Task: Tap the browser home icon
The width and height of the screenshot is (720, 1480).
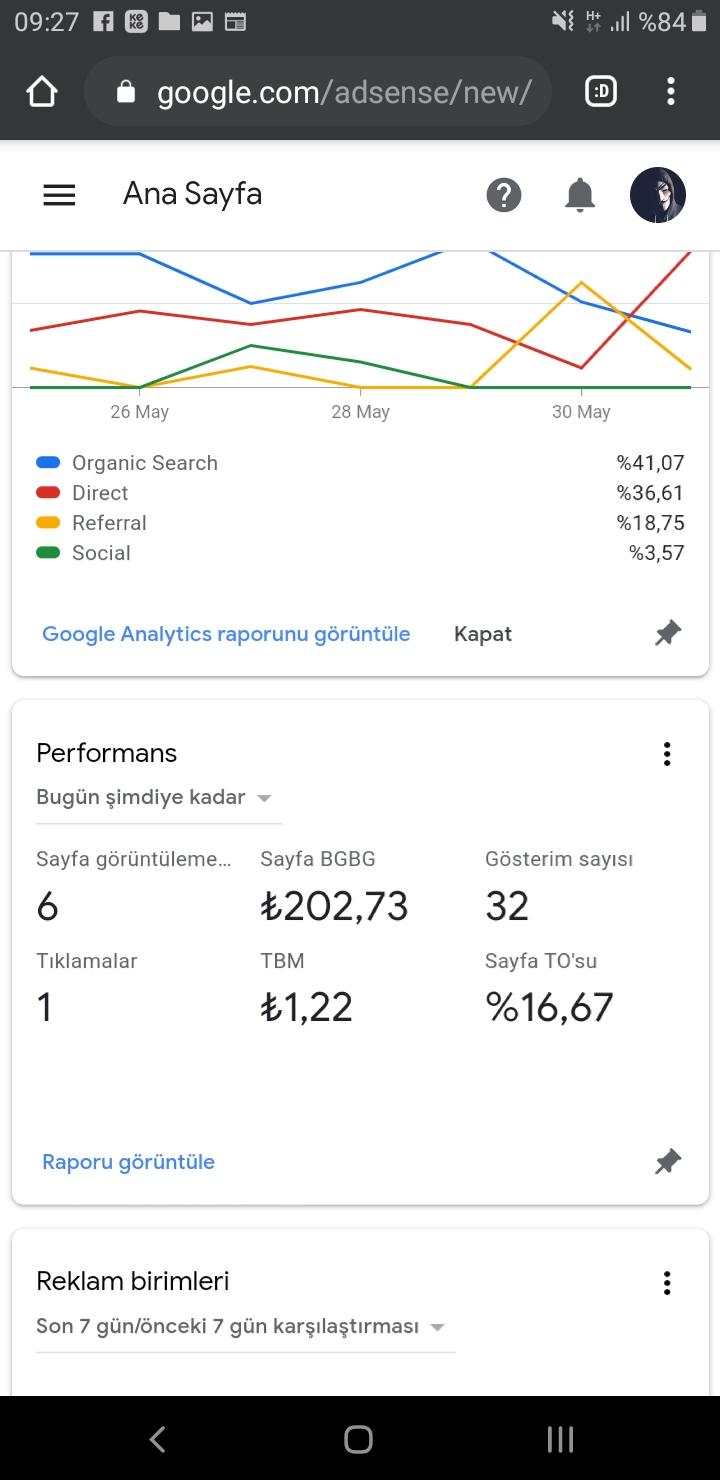Action: click(x=42, y=92)
